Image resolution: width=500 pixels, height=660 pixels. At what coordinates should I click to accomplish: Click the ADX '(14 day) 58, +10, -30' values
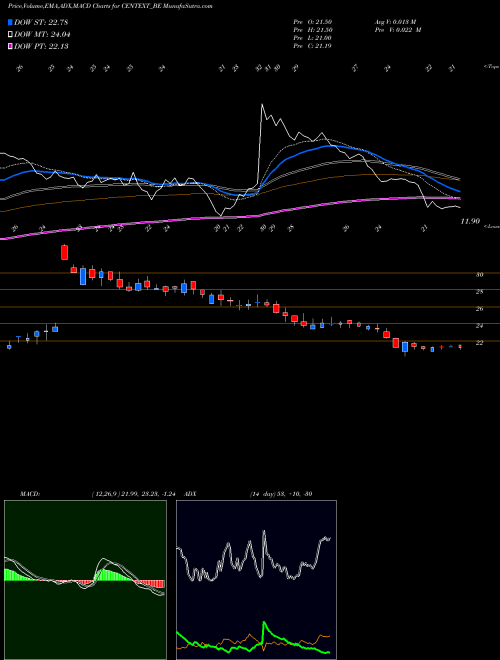pyautogui.click(x=281, y=494)
